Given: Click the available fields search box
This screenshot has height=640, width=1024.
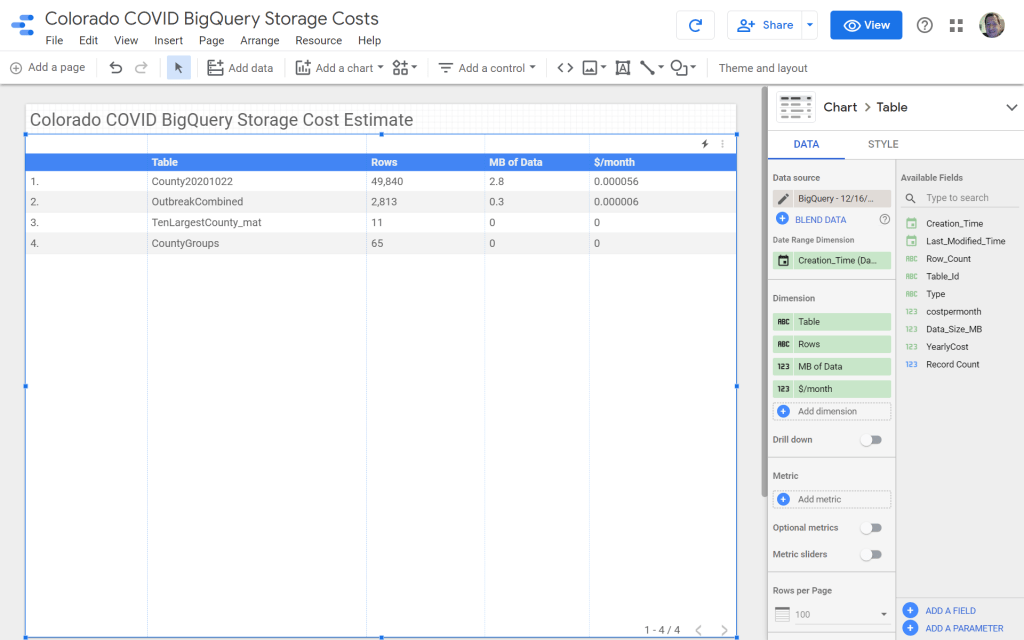Looking at the screenshot, I should point(957,198).
